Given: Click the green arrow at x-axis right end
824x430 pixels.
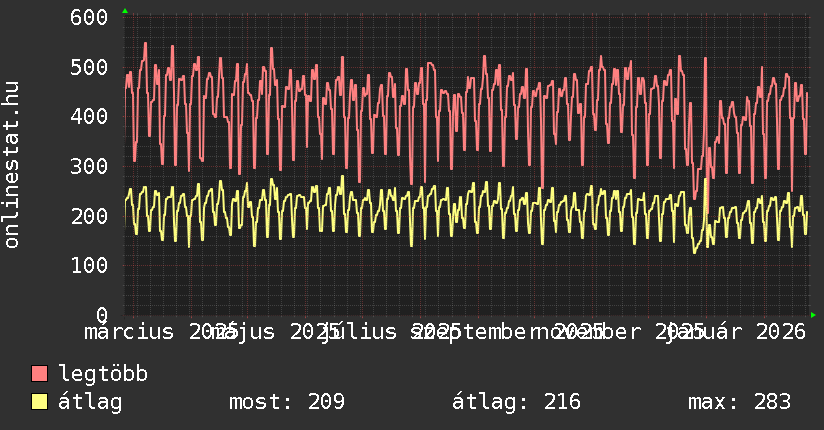Looking at the screenshot, I should pos(813,315).
